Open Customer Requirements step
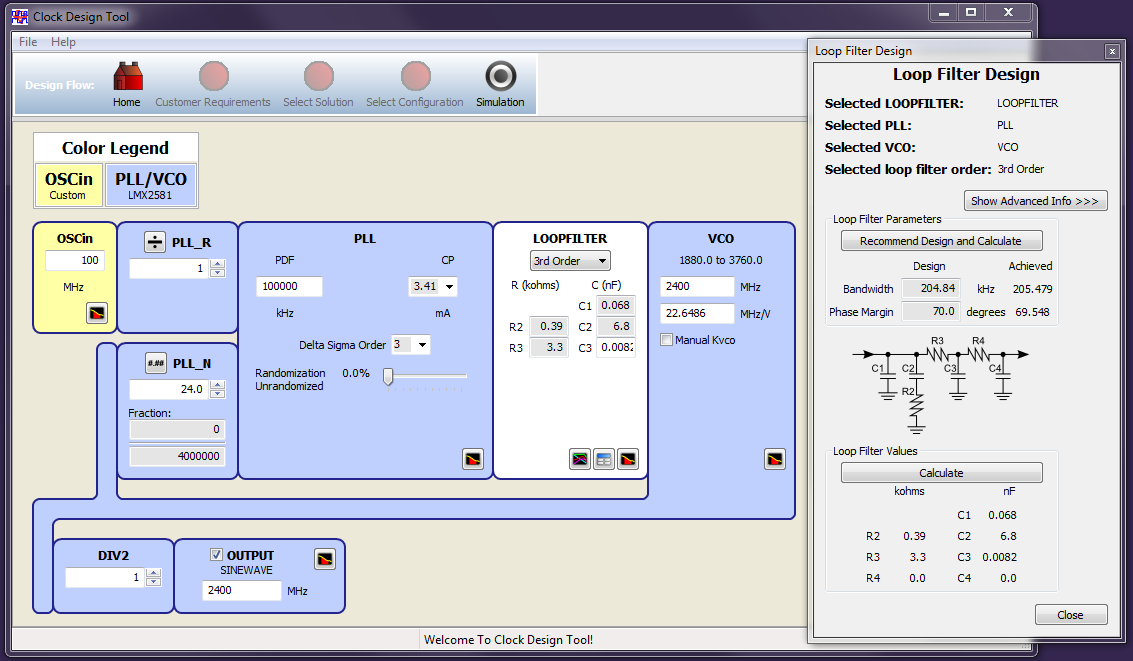 212,85
